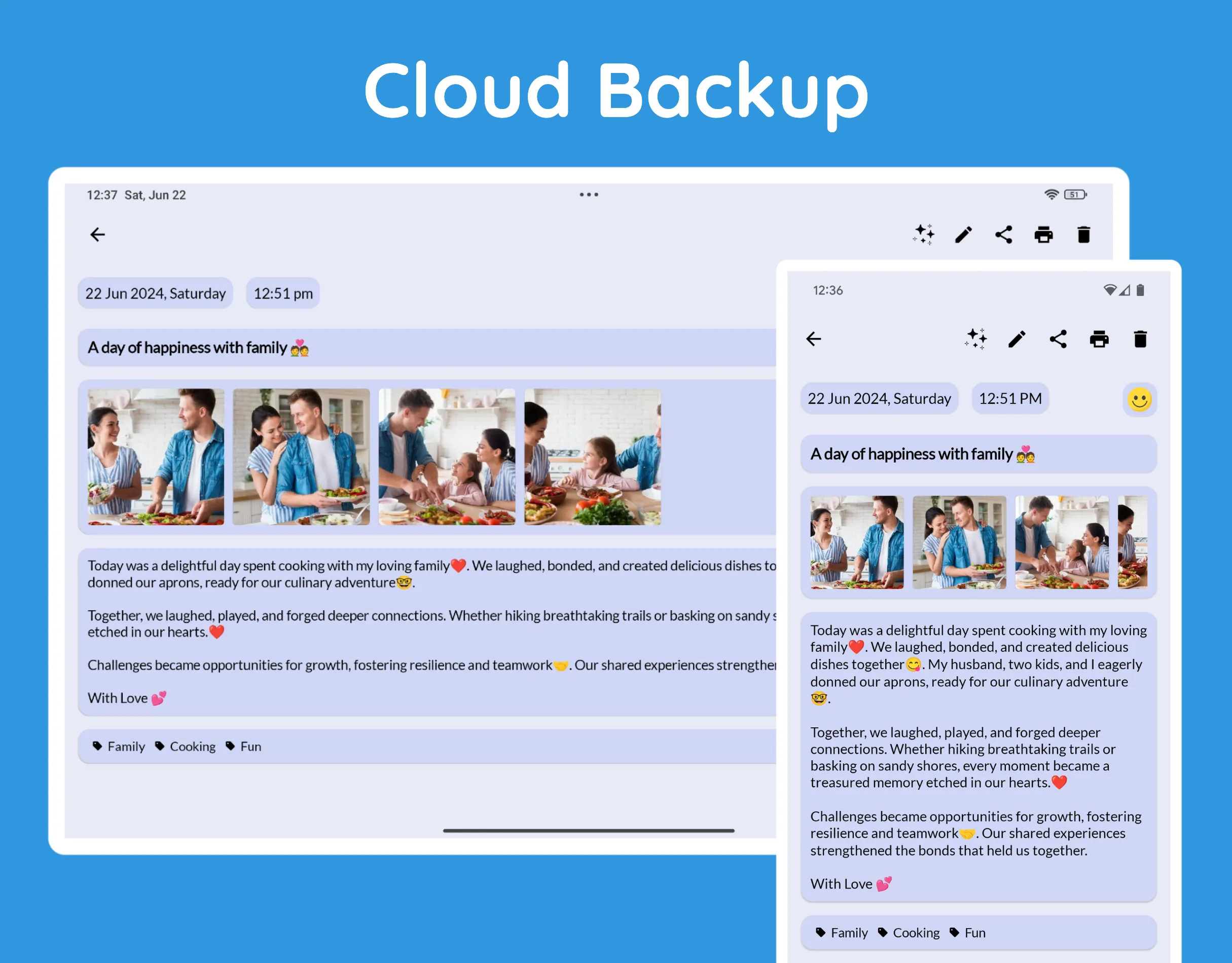This screenshot has width=1232, height=963.
Task: Open tablet three-dot status menu
Action: pyautogui.click(x=588, y=195)
